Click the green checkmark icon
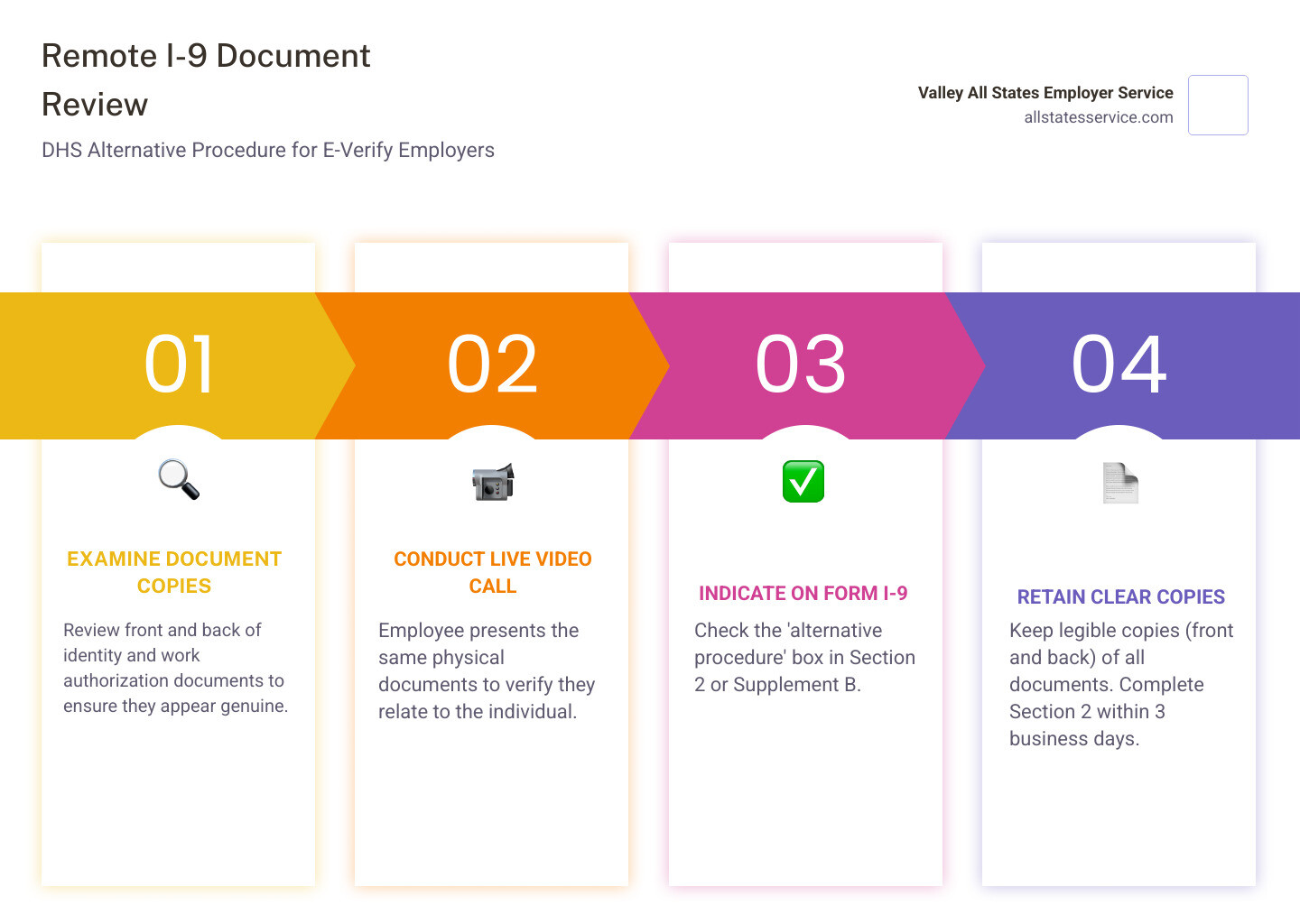Image resolution: width=1300 pixels, height=924 pixels. tap(803, 482)
